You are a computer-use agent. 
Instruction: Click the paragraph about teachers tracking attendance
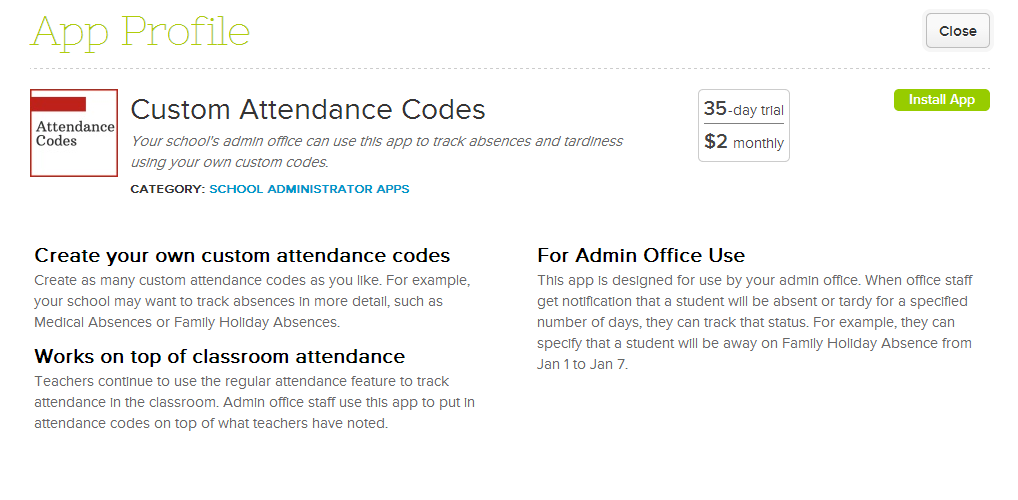click(x=255, y=402)
